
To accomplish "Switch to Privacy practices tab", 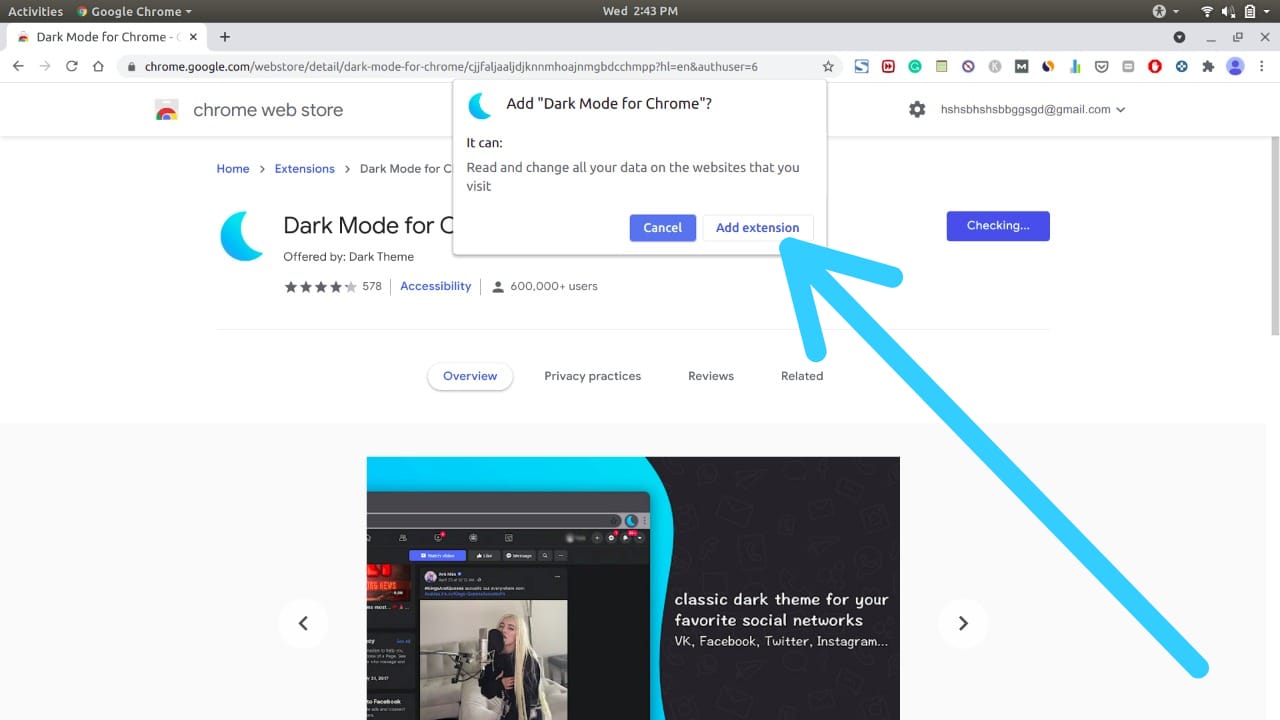I will (x=593, y=376).
